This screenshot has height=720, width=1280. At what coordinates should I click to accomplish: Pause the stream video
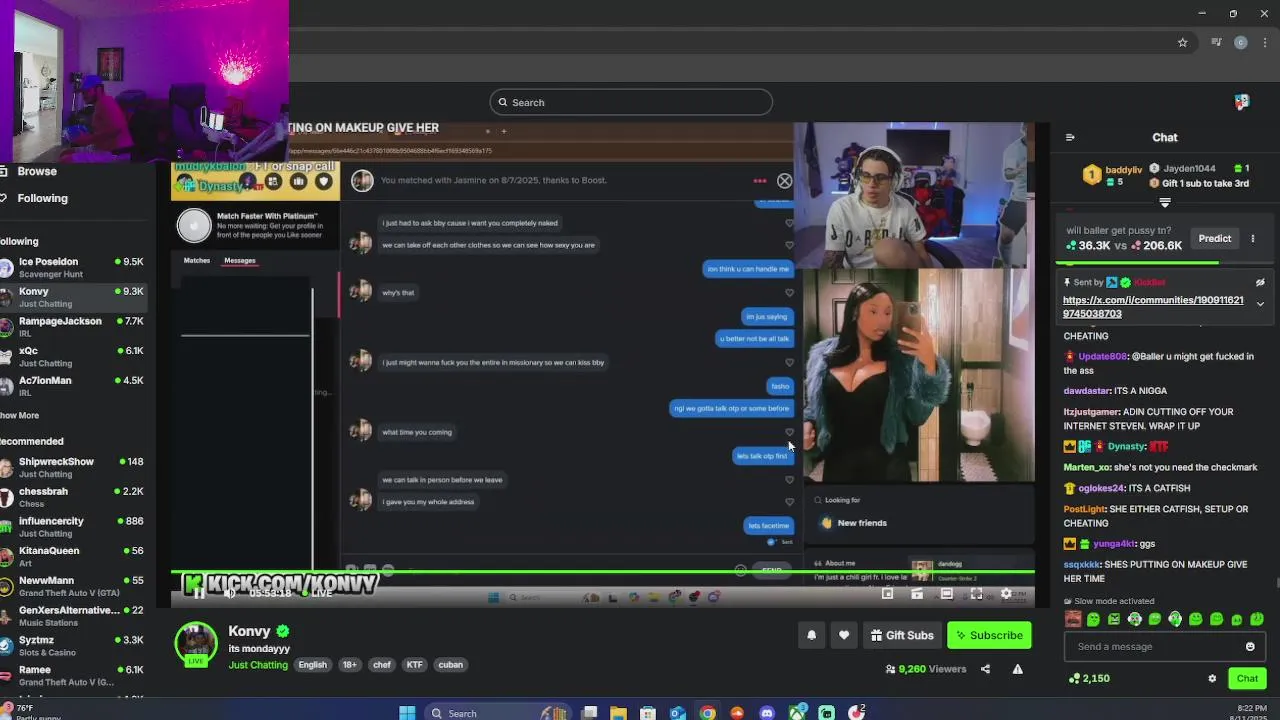[x=199, y=593]
